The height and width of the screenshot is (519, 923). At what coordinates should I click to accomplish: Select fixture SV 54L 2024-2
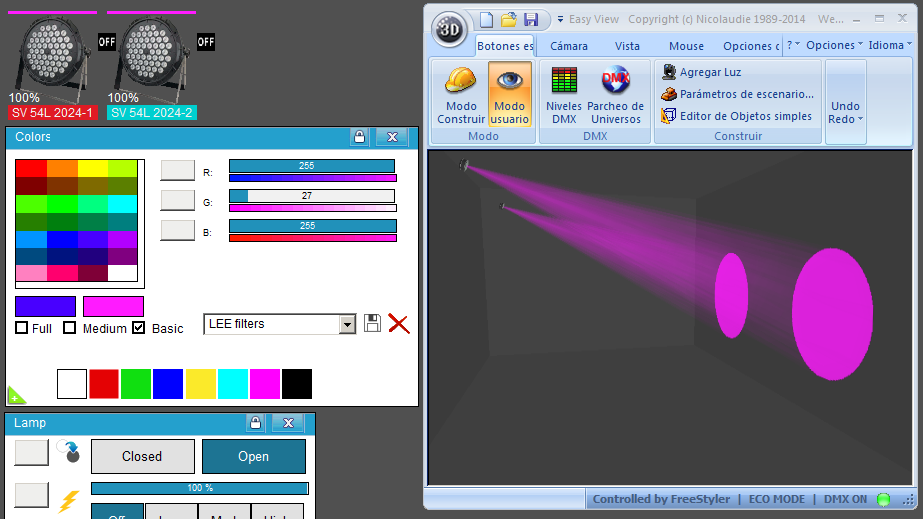pyautogui.click(x=152, y=112)
